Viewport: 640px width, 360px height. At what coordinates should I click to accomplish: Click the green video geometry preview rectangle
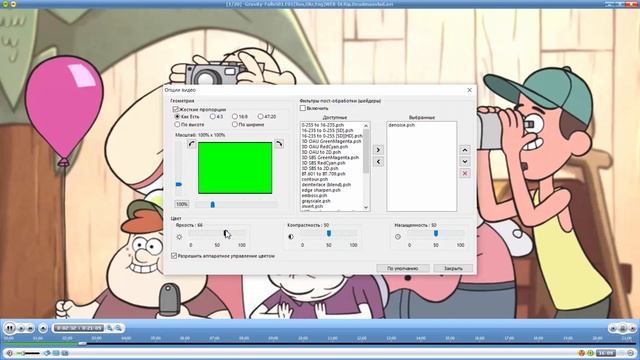[x=235, y=168]
